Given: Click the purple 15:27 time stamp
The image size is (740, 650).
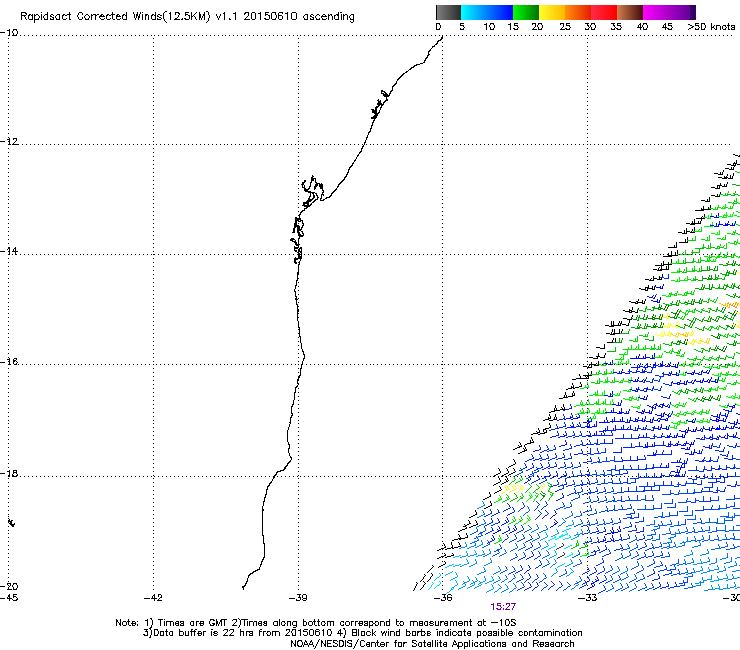Looking at the screenshot, I should click(x=503, y=607).
